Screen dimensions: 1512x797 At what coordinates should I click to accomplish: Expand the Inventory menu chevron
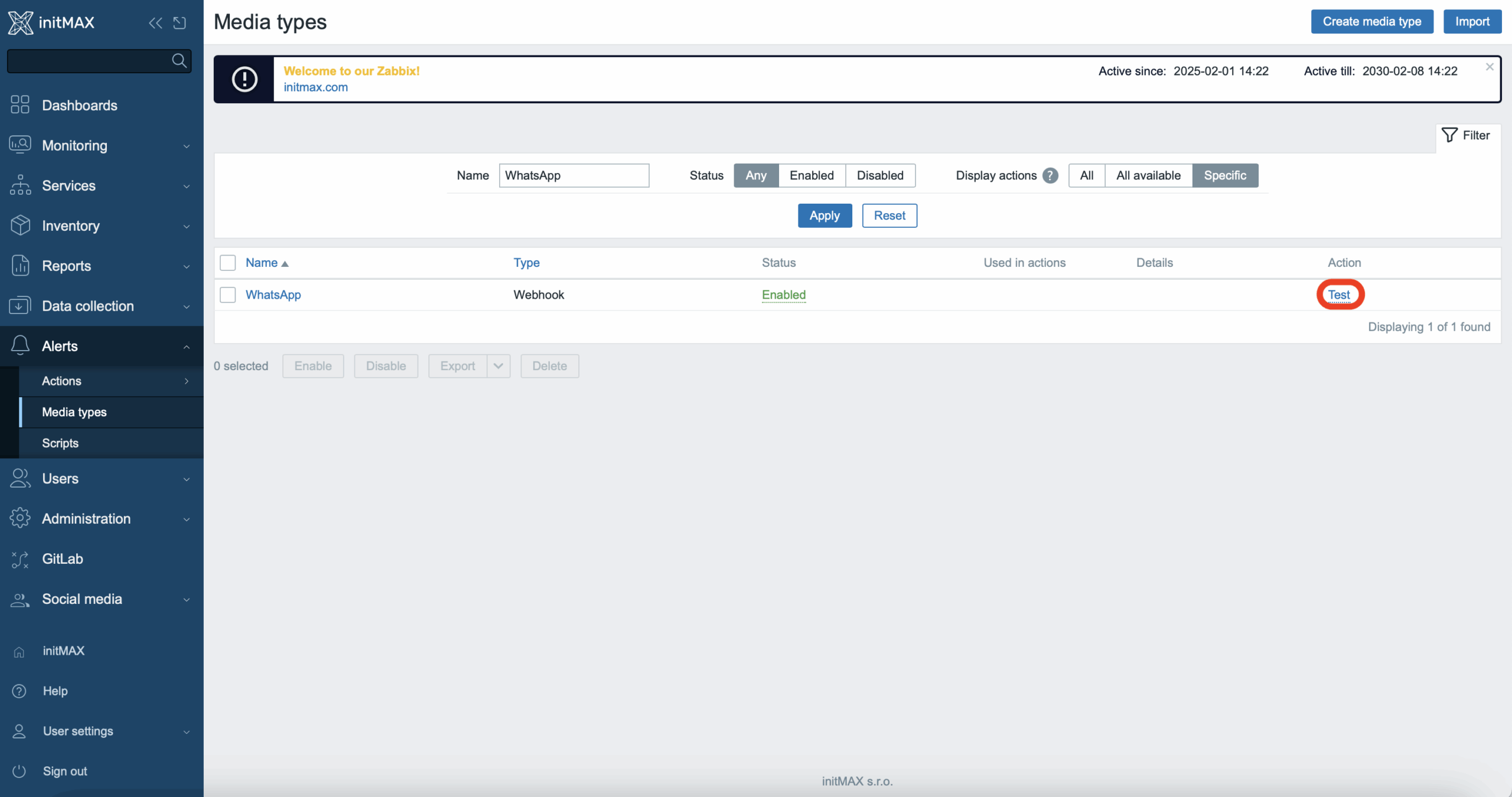187,227
